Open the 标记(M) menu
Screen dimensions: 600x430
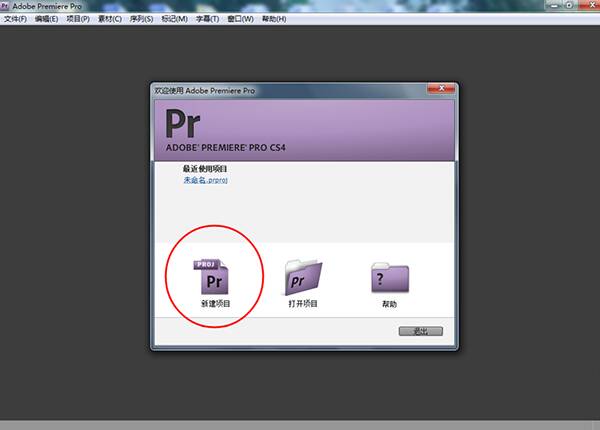pos(174,19)
